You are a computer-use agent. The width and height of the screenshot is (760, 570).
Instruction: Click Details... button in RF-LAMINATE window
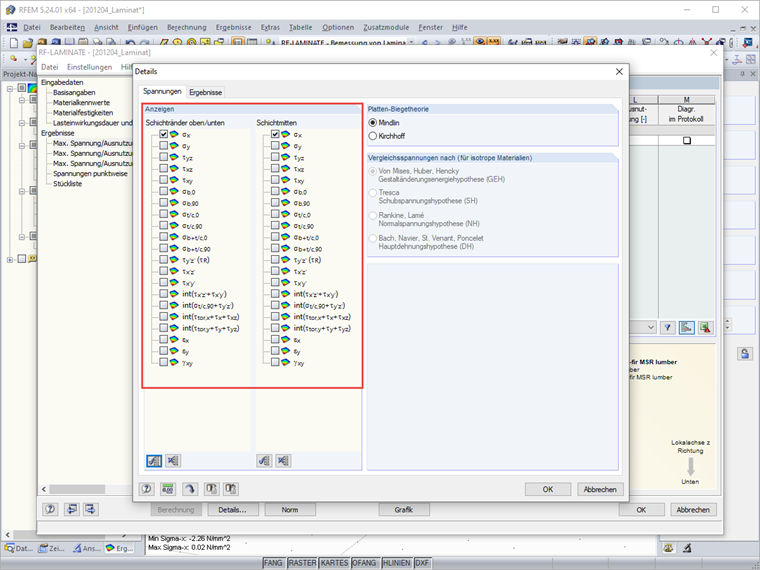click(x=232, y=509)
